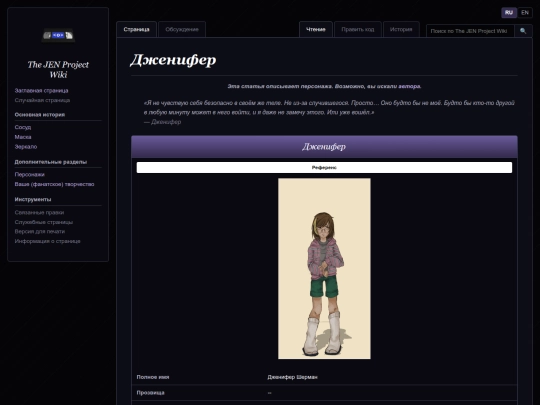Open Связанные правки tool link
Screen dimensions: 540x405
(x=39, y=212)
